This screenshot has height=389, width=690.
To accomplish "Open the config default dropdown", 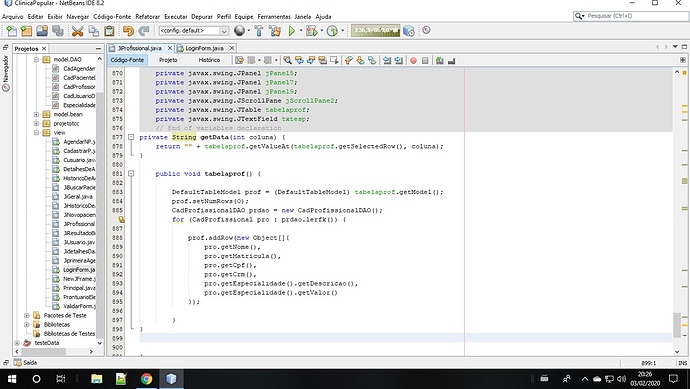I will click(x=194, y=31).
